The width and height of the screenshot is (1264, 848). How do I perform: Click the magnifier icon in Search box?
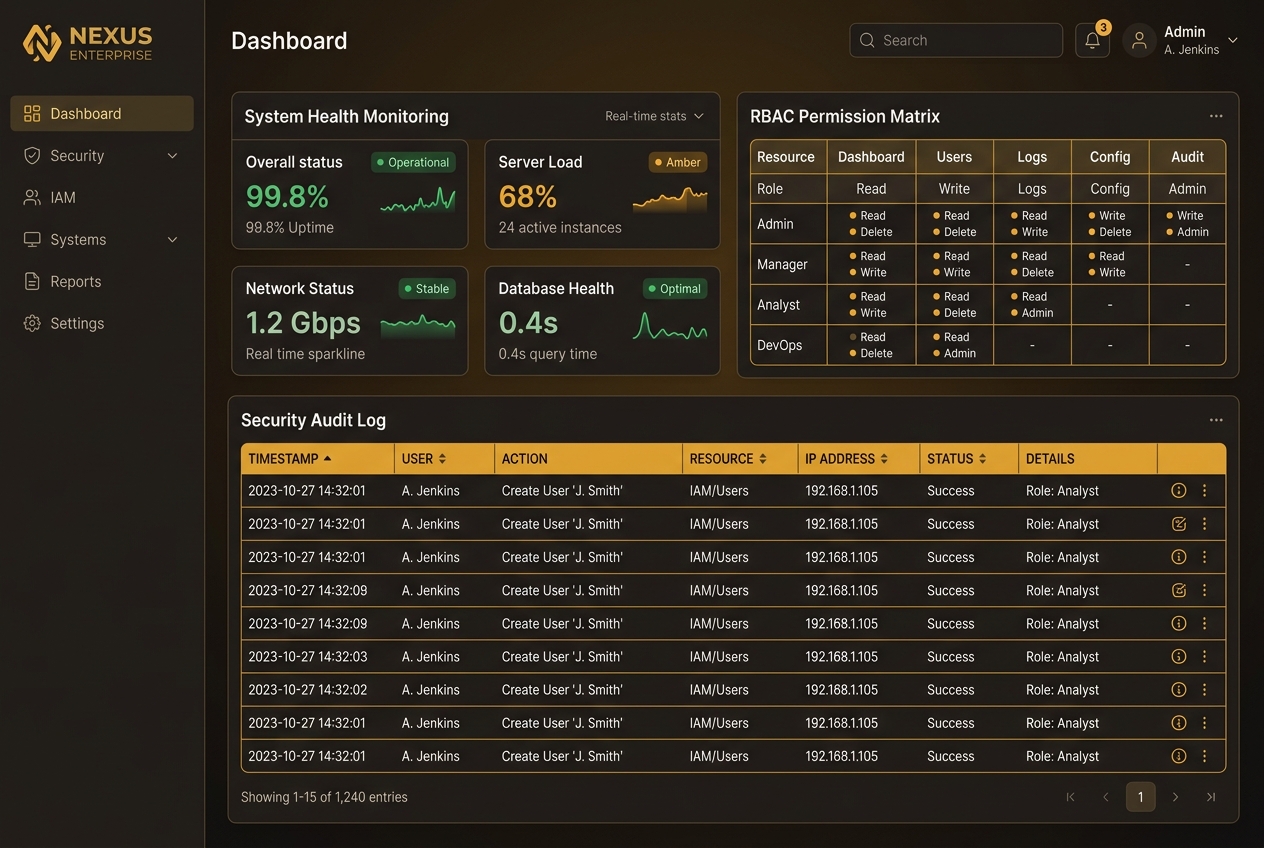[x=867, y=40]
